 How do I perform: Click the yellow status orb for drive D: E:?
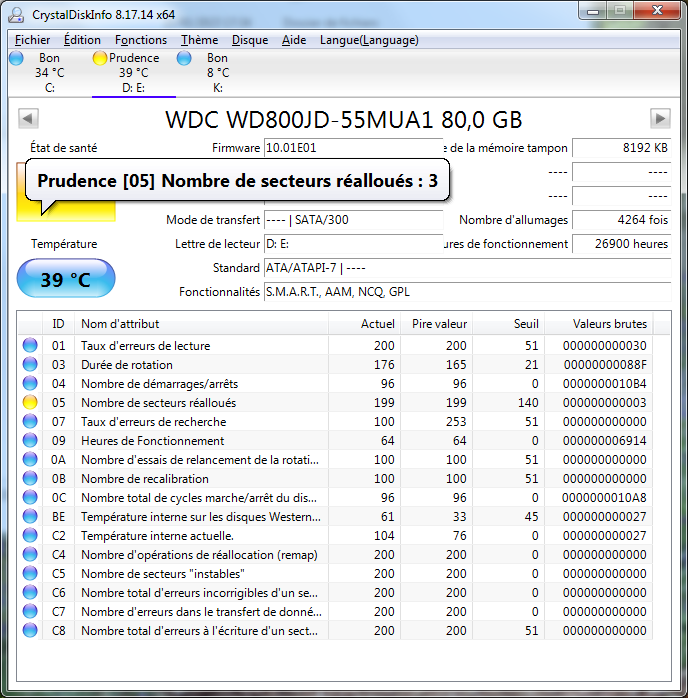100,59
